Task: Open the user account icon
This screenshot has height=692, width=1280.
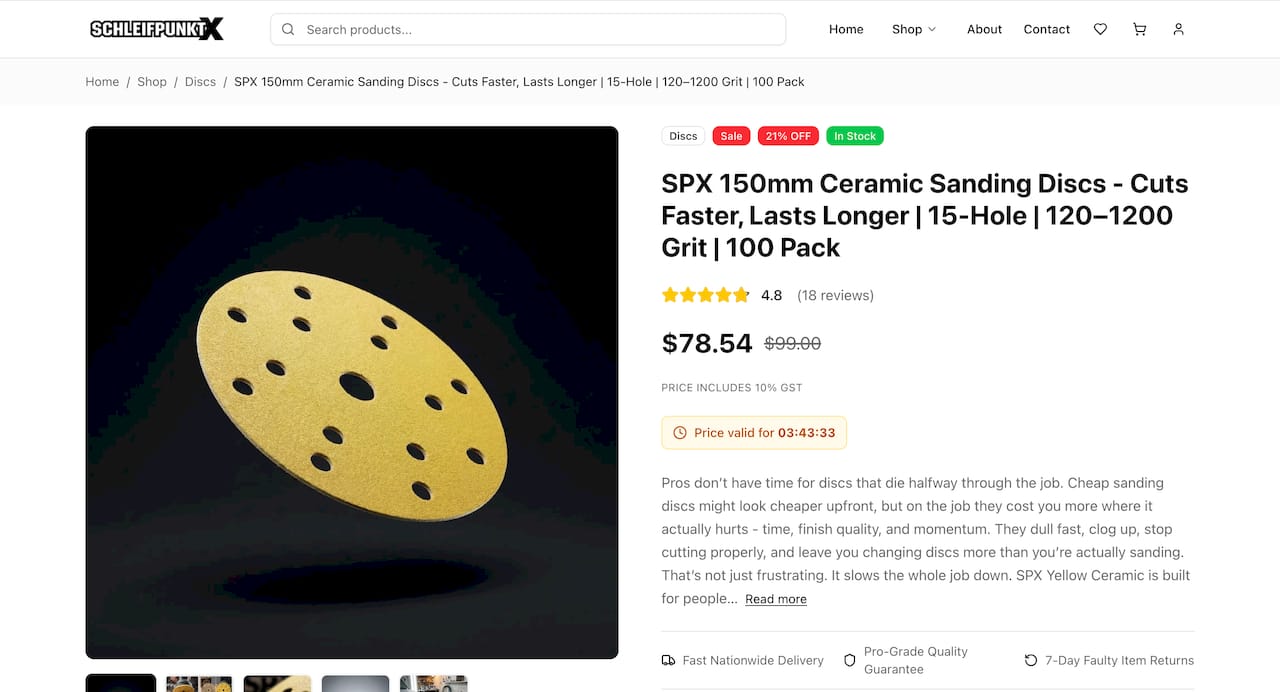Action: coord(1178,30)
